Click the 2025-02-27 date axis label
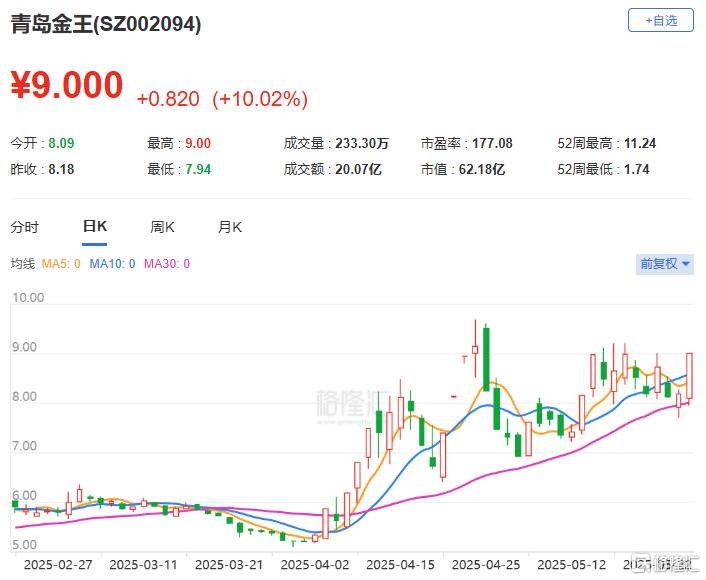Image resolution: width=706 pixels, height=580 pixels. pyautogui.click(x=58, y=565)
